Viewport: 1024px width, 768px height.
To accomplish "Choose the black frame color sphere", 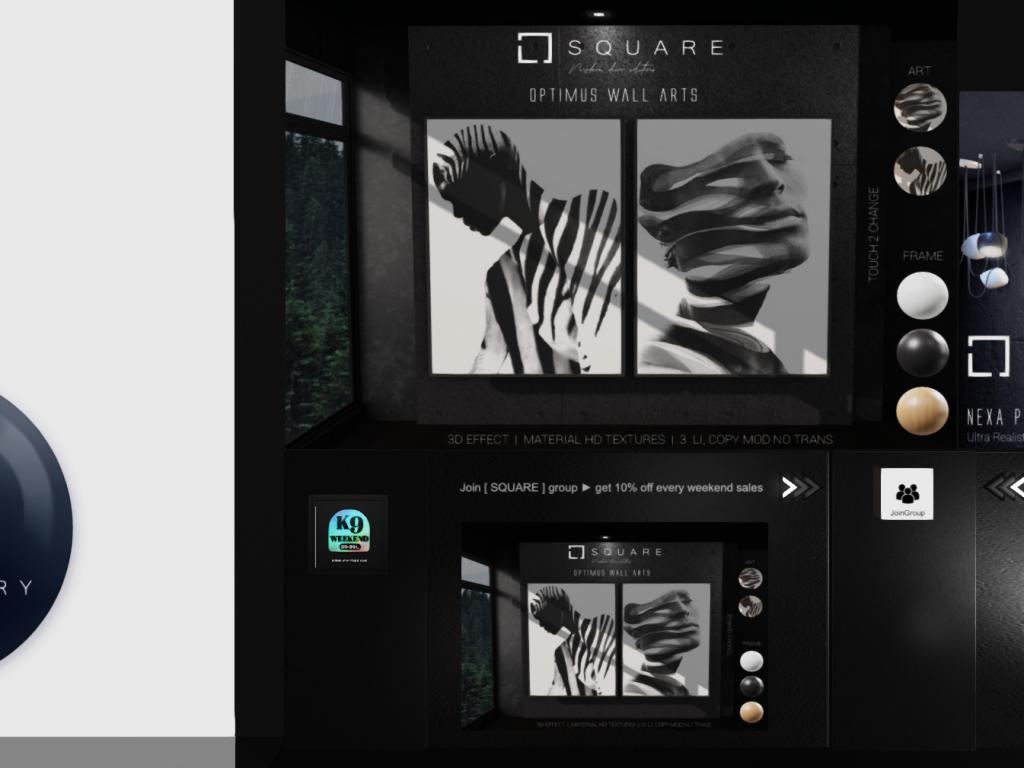I will tap(922, 353).
